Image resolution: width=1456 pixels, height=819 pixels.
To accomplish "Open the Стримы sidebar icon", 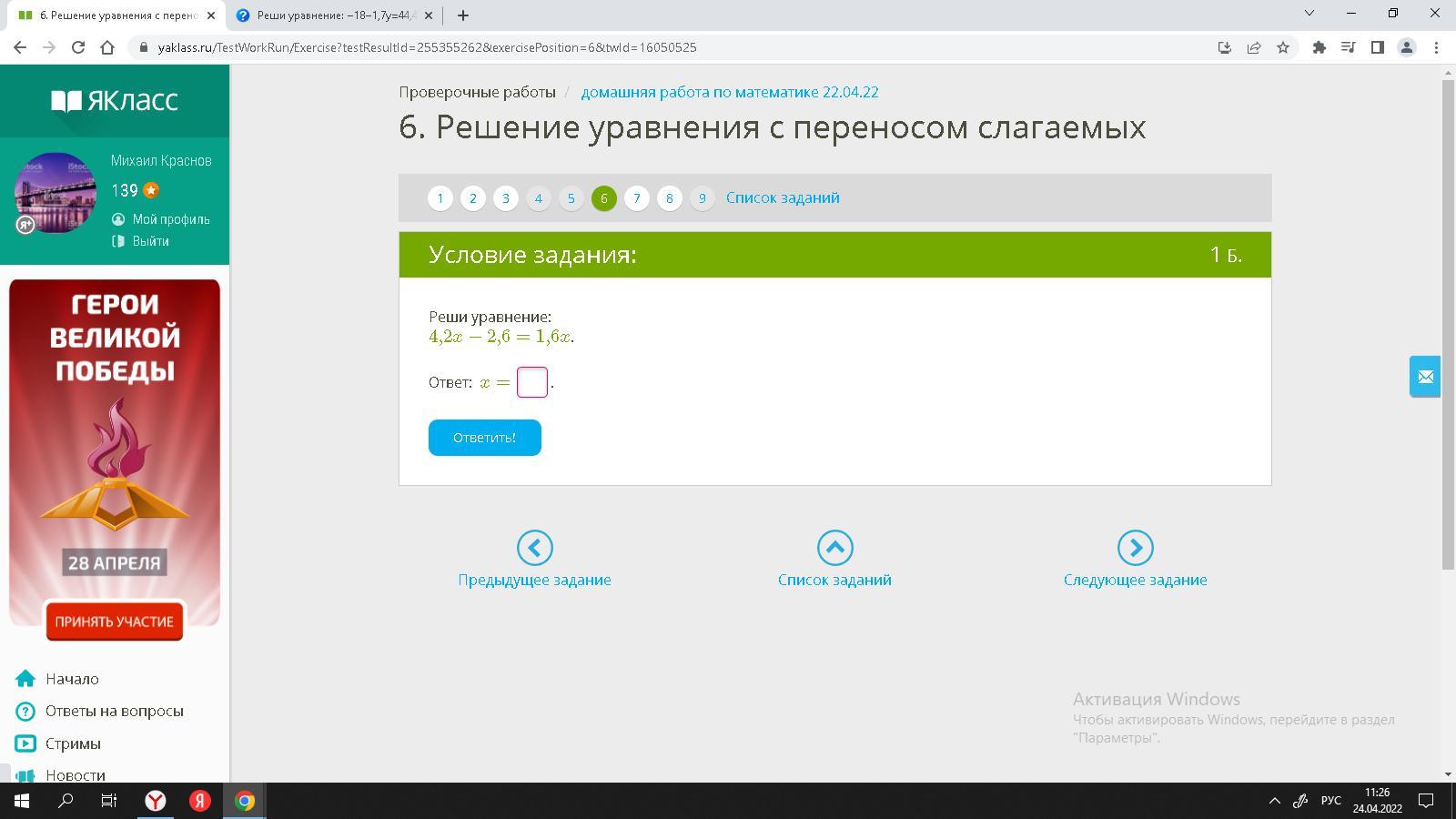I will click(x=25, y=743).
